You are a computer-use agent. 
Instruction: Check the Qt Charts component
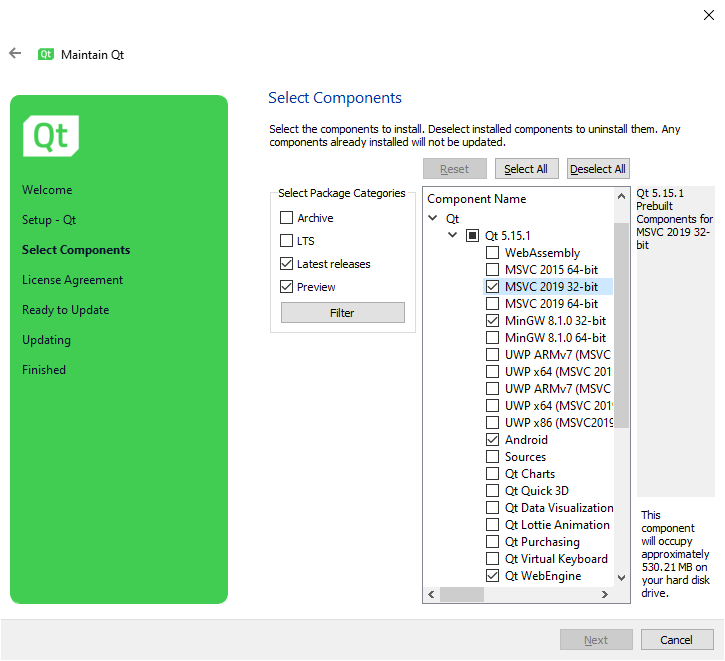(492, 474)
